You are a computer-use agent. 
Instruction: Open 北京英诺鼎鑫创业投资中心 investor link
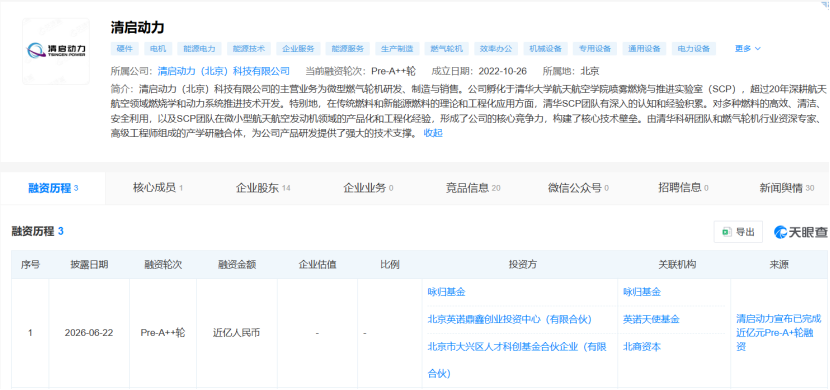click(x=509, y=319)
